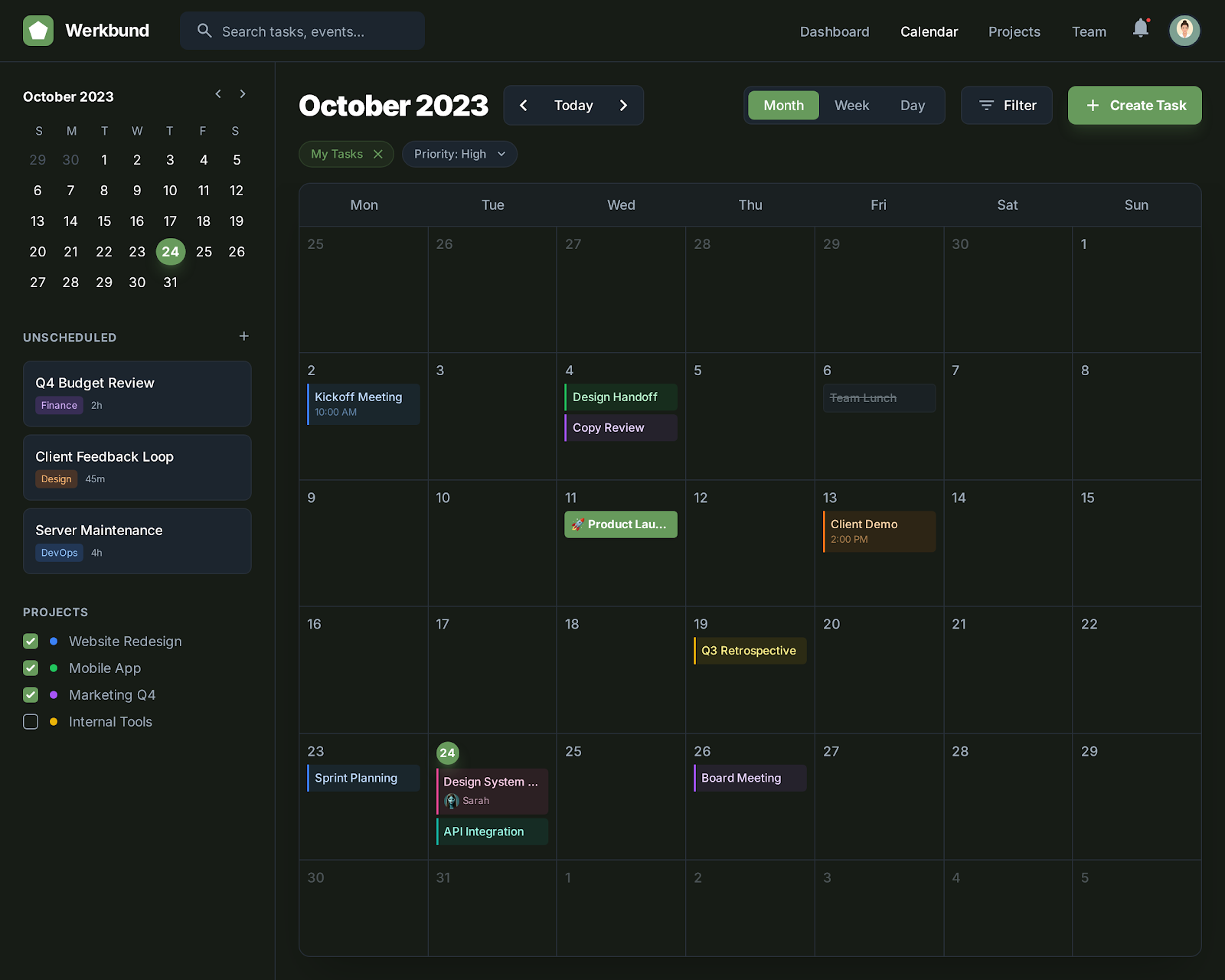The image size is (1225, 980).
Task: Click the search magnifier icon
Action: tap(204, 31)
